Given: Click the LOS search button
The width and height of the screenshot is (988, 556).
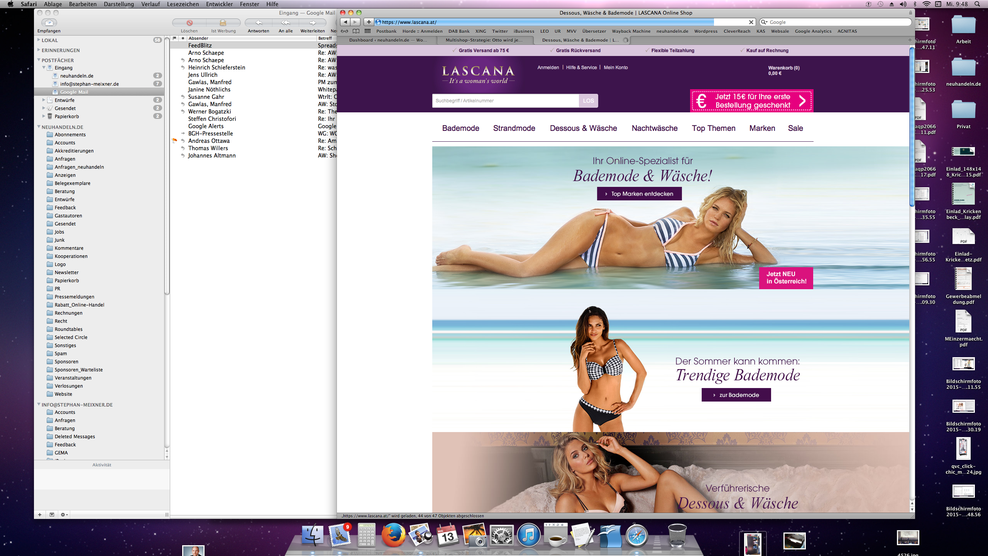Looking at the screenshot, I should pos(589,100).
